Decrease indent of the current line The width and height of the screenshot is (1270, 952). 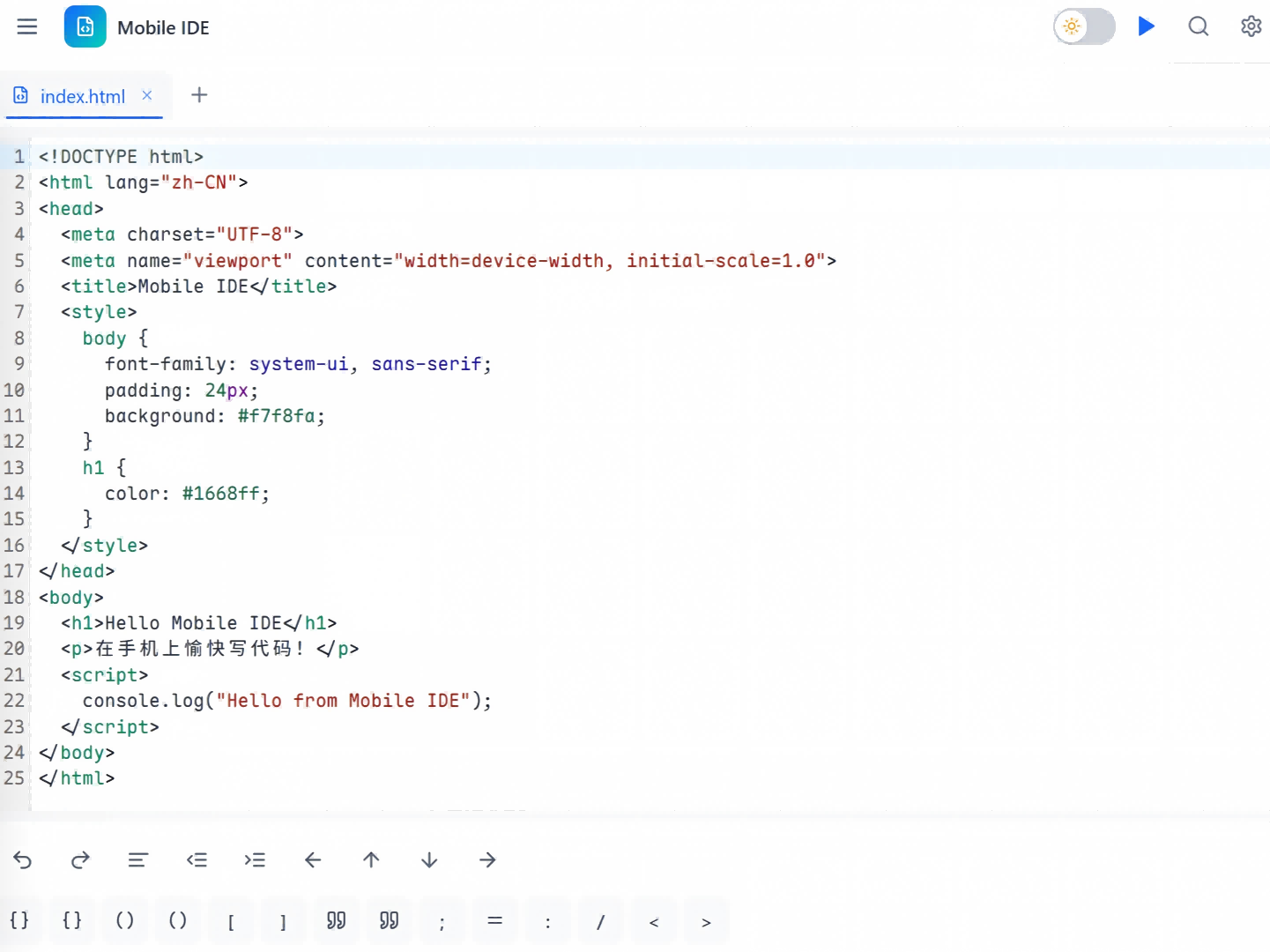point(197,859)
